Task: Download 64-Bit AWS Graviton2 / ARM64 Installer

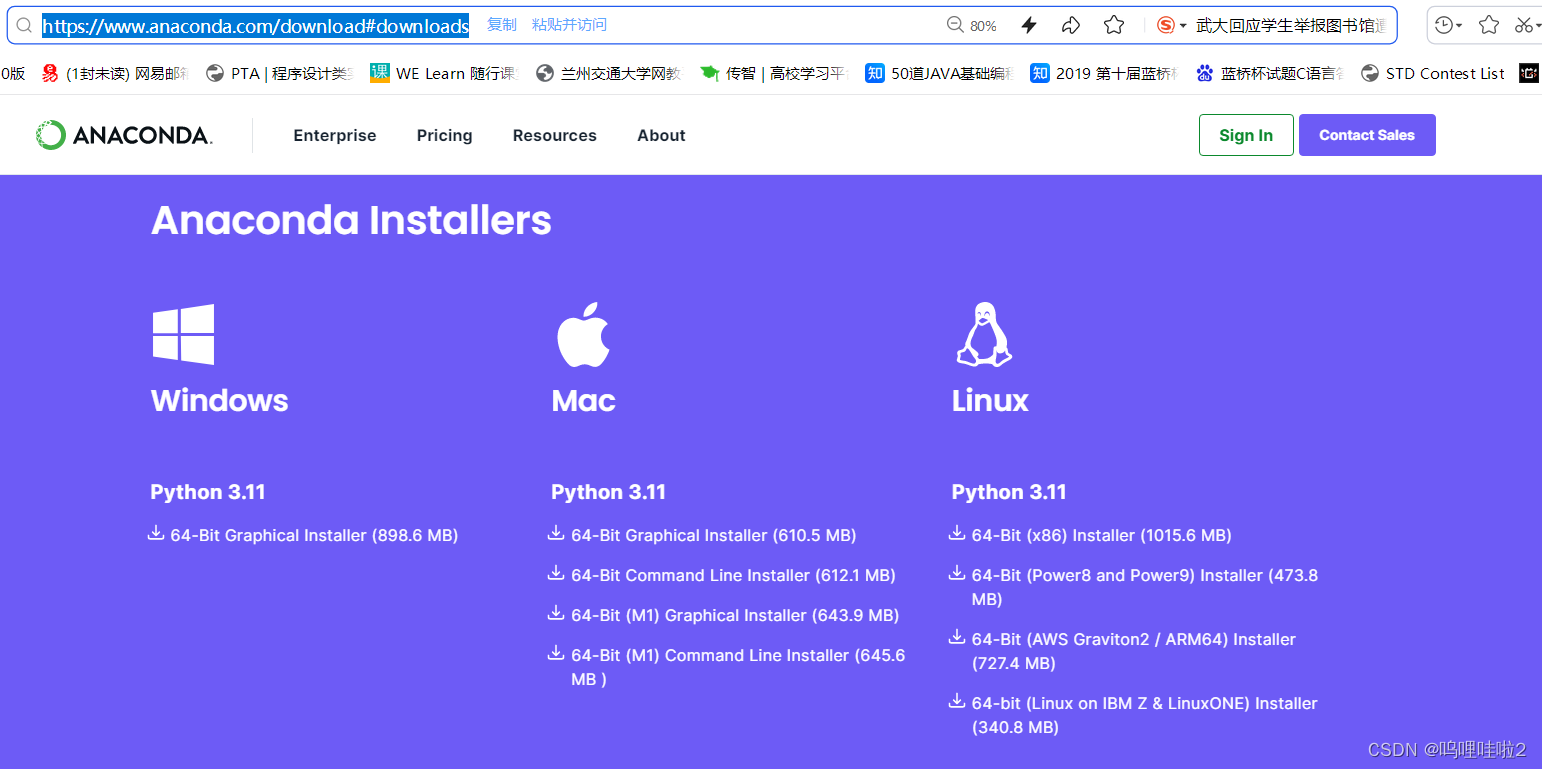Action: [1134, 651]
